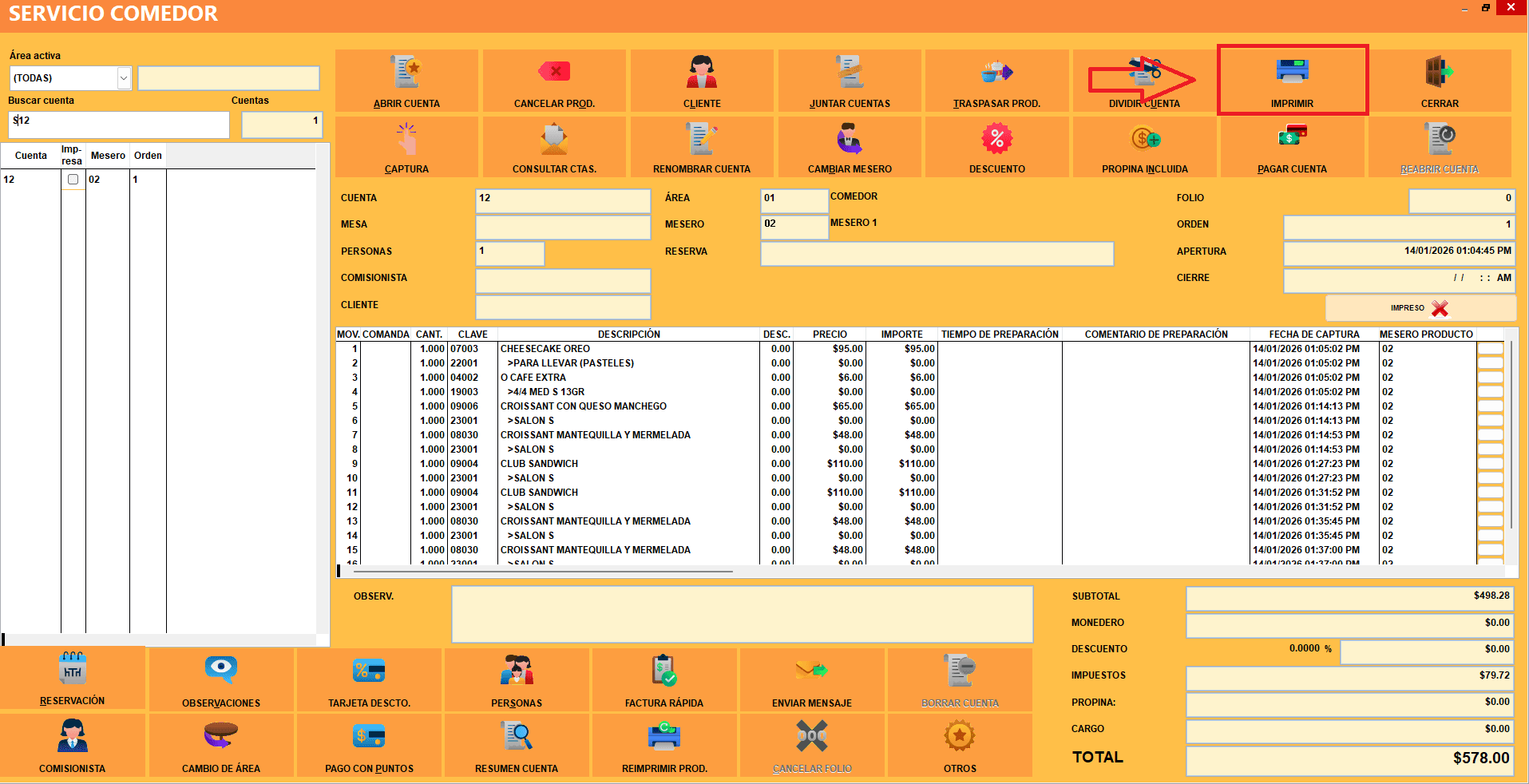Select the Cheesecake Oreo row

click(x=545, y=349)
